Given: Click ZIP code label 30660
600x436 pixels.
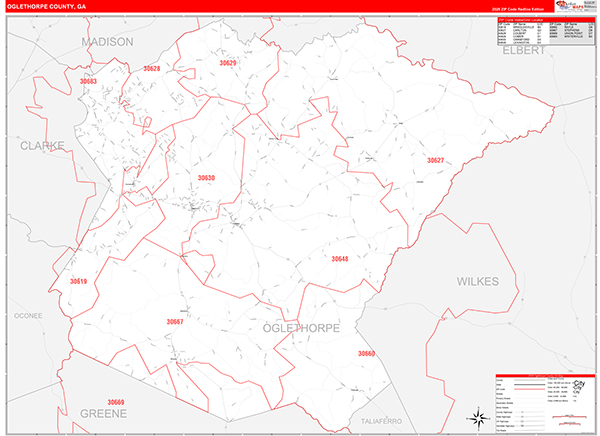Looking at the screenshot, I should click(x=366, y=353).
